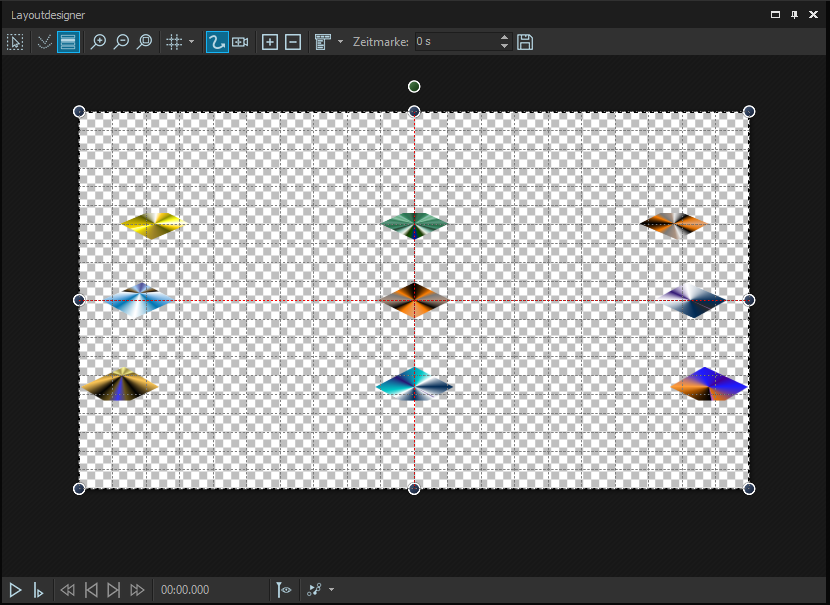
Task: Click the Zeitmarke time input field
Action: coord(455,42)
